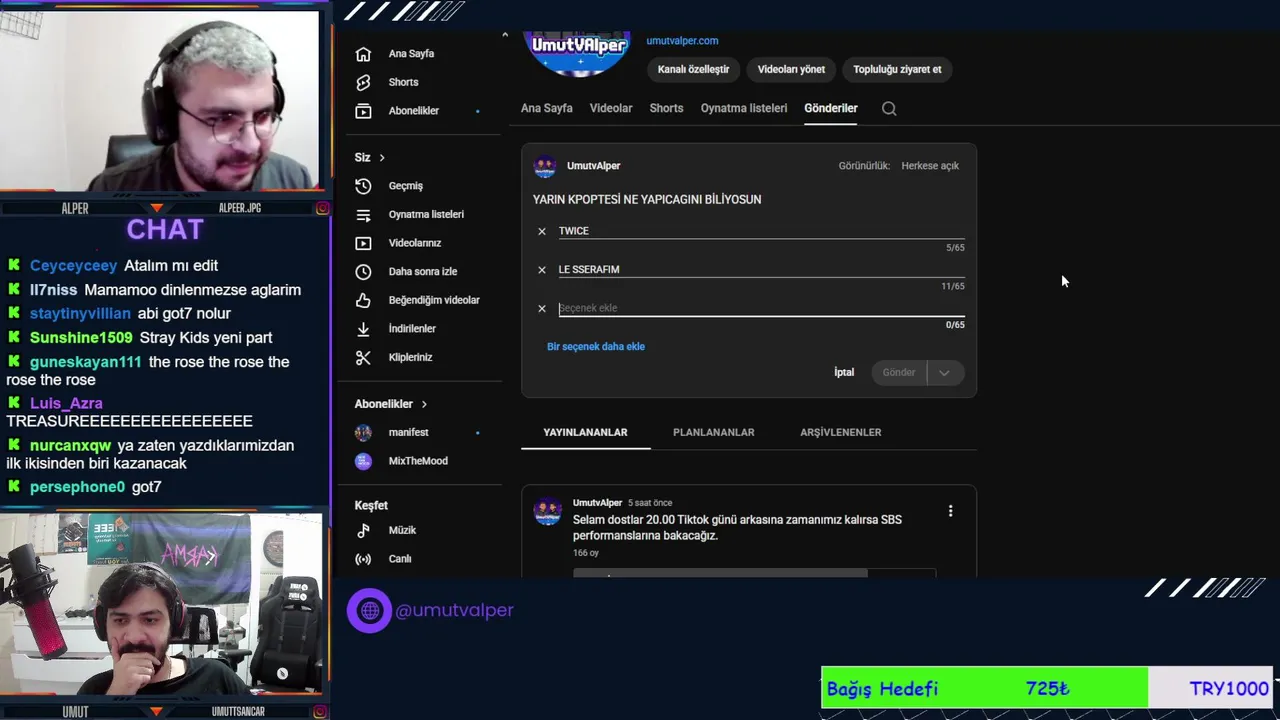Click the Topluluğu ziyaret et button
This screenshot has height=720, width=1280.
pos(897,69)
